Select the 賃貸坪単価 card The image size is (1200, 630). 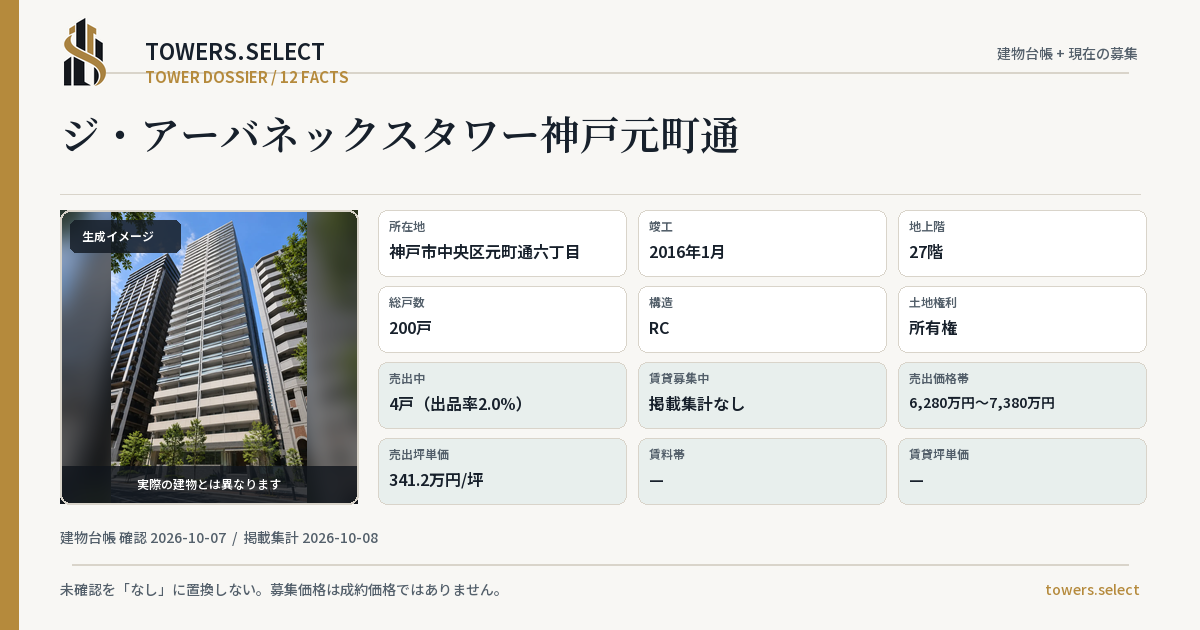point(1022,471)
